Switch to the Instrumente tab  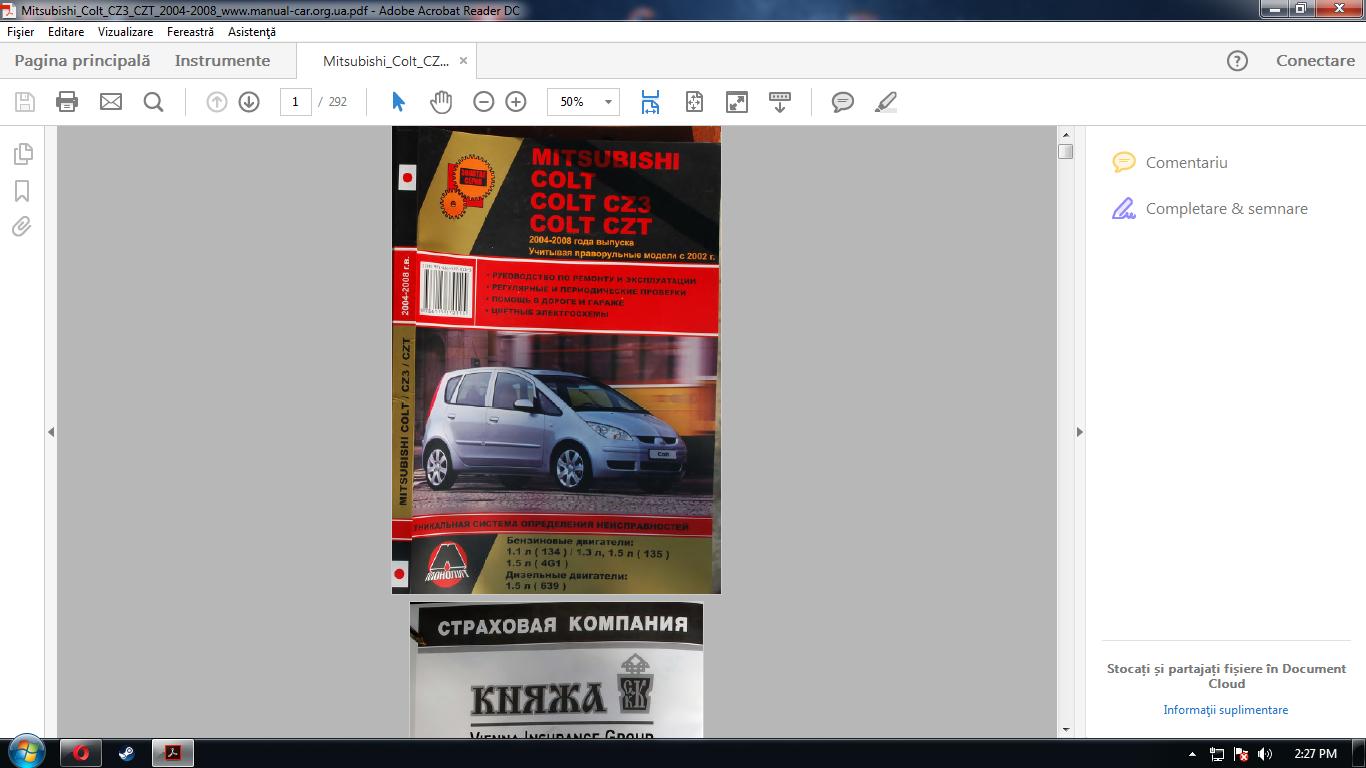coord(222,61)
